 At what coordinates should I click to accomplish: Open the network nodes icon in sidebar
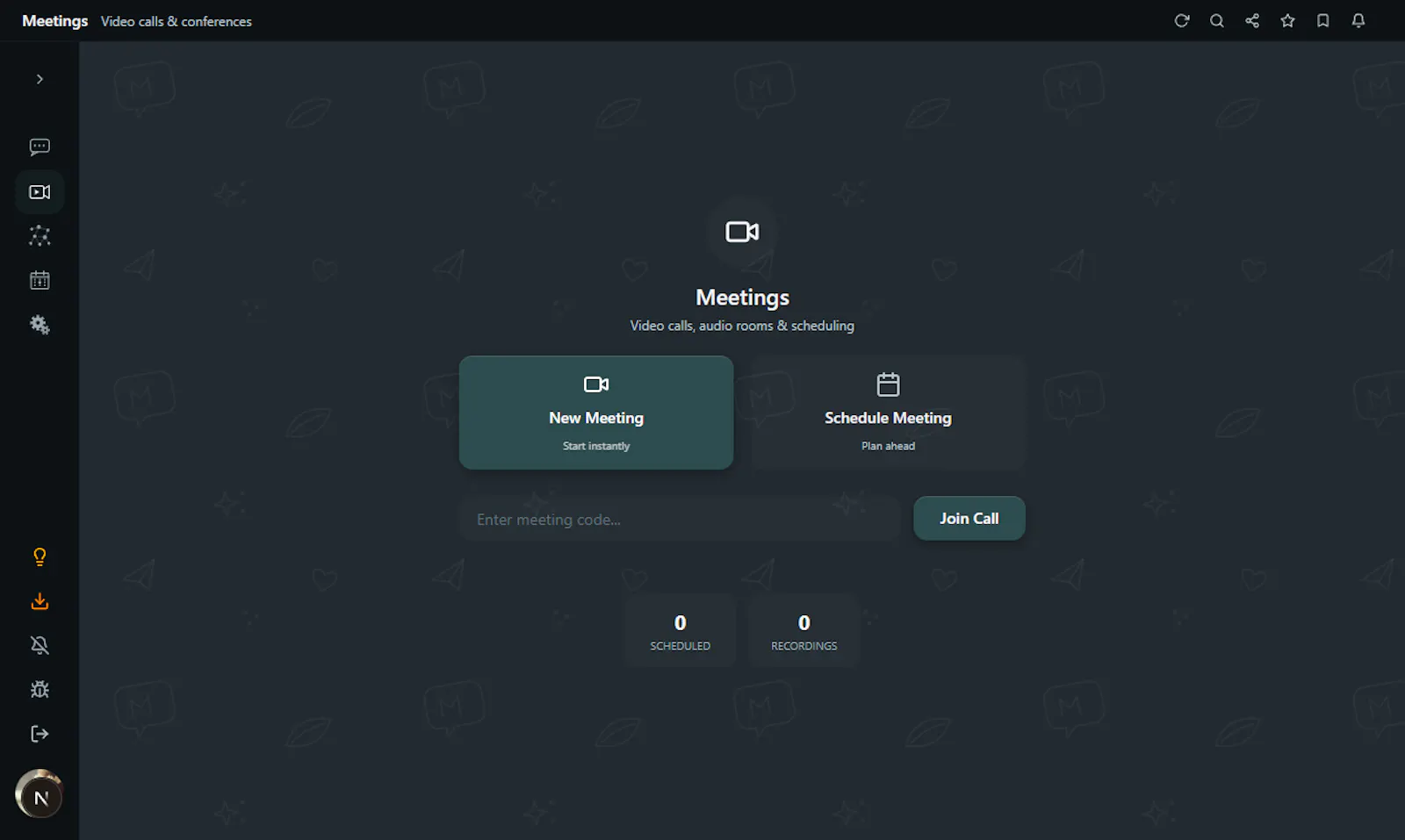[x=40, y=236]
